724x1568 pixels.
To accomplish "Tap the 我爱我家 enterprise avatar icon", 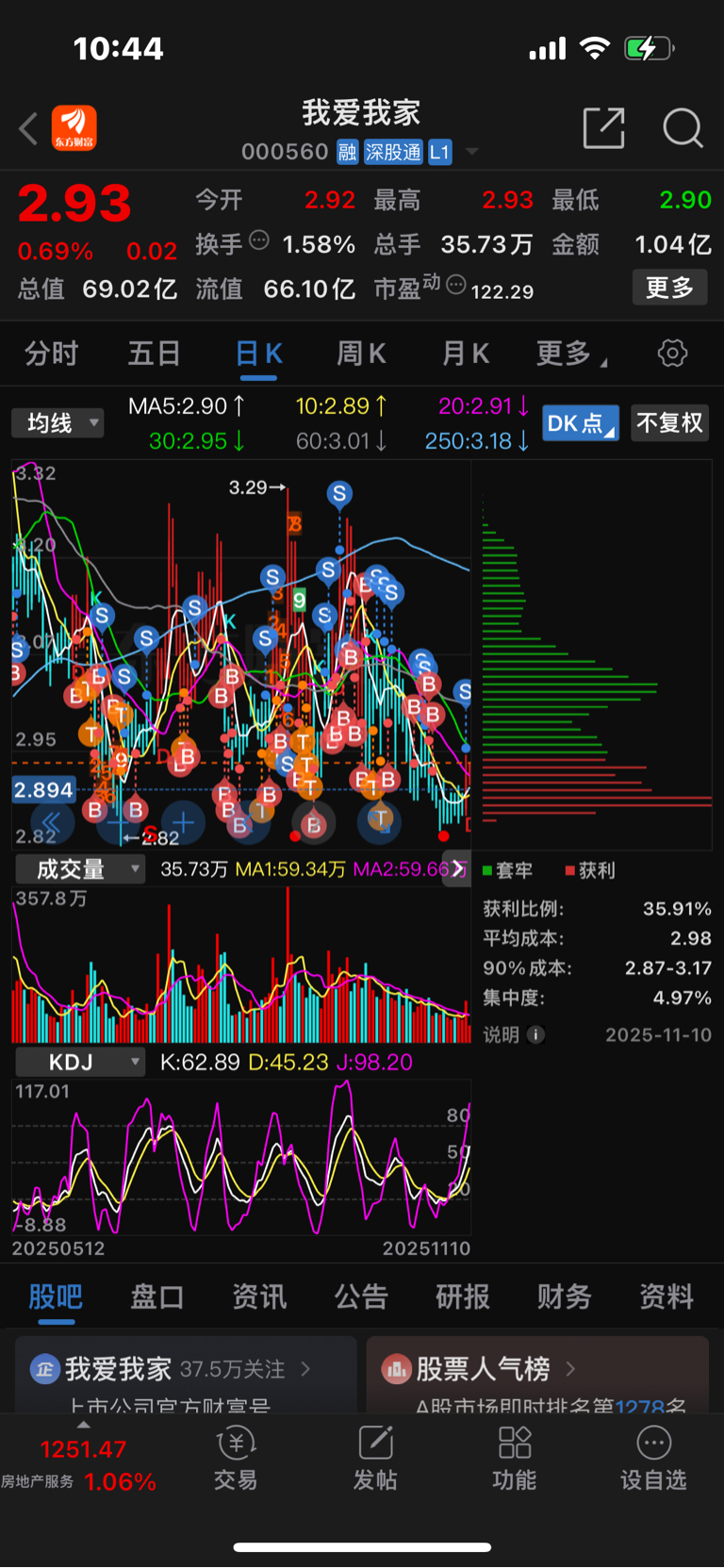I will [44, 1368].
